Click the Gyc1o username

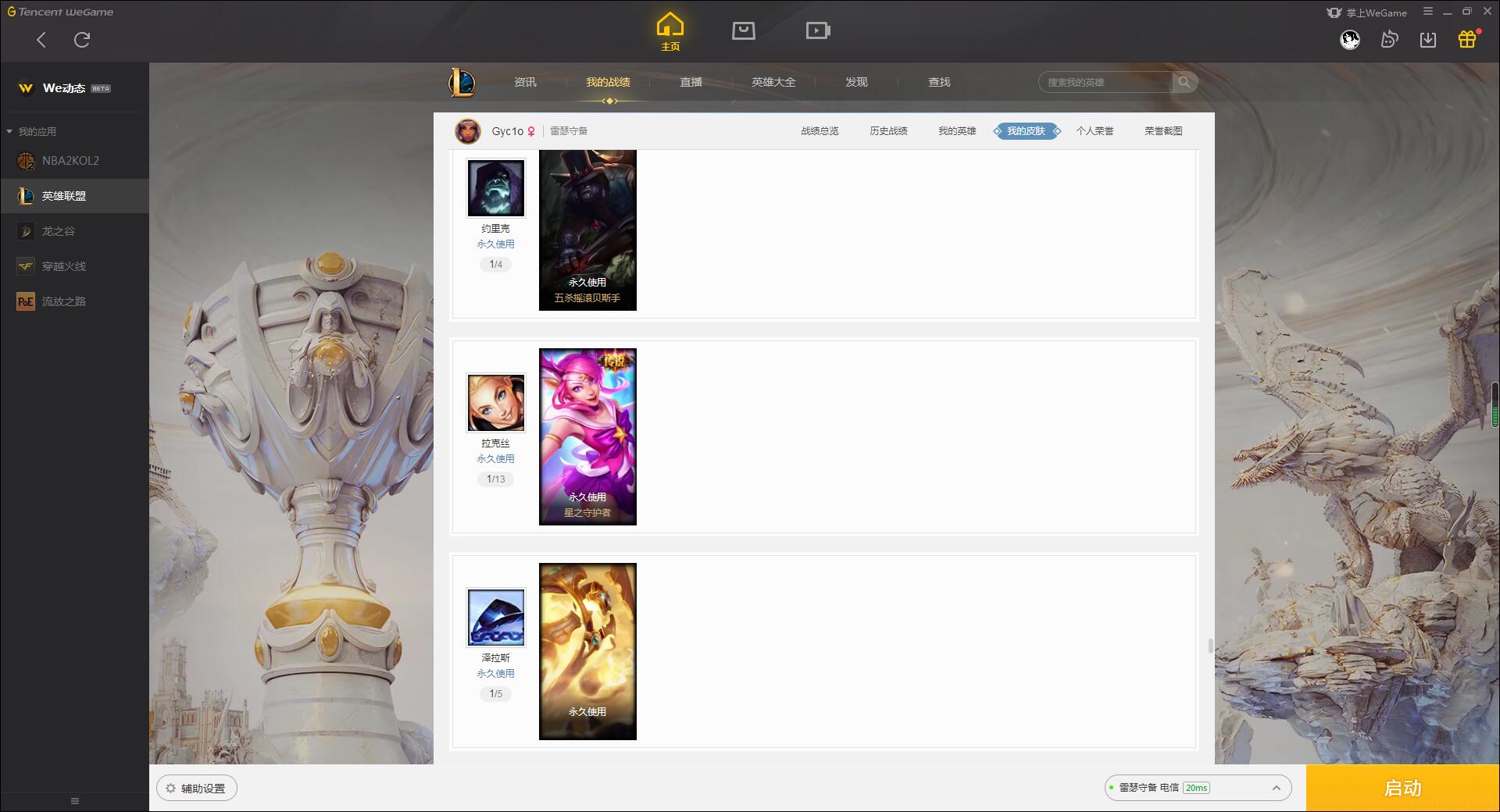point(507,131)
